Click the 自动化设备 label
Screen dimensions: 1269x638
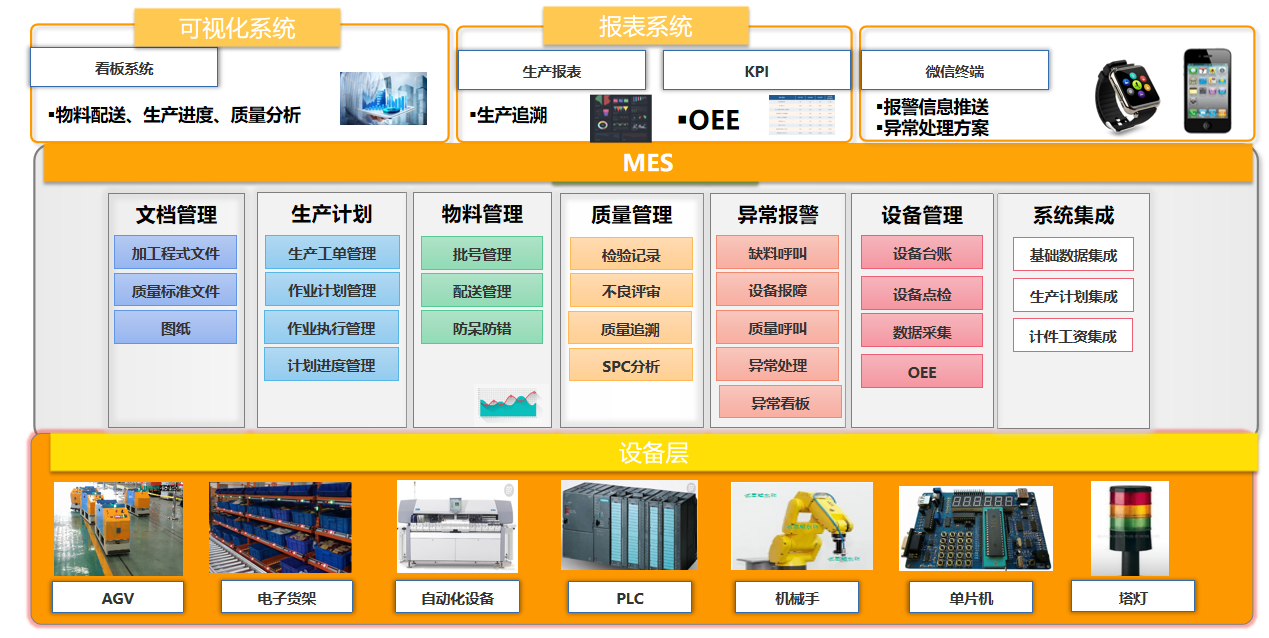tap(457, 598)
